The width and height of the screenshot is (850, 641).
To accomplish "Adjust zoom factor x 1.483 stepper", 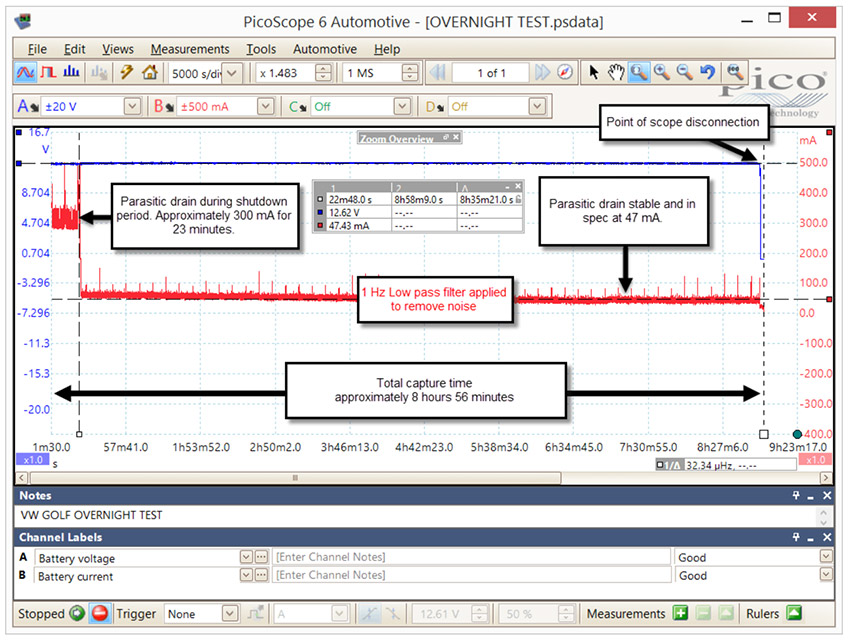I will tap(324, 73).
